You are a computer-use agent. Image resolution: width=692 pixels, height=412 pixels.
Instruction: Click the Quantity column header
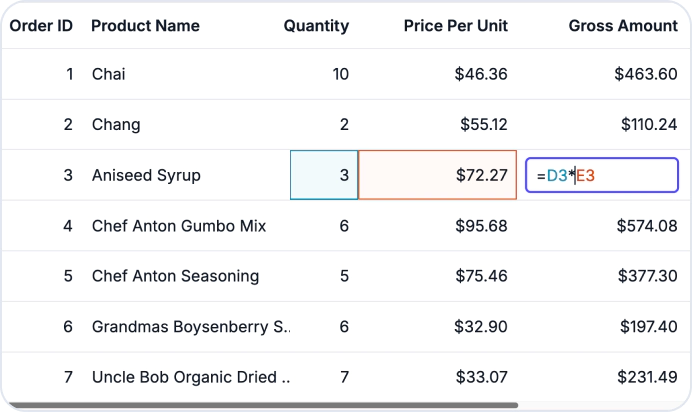316,26
